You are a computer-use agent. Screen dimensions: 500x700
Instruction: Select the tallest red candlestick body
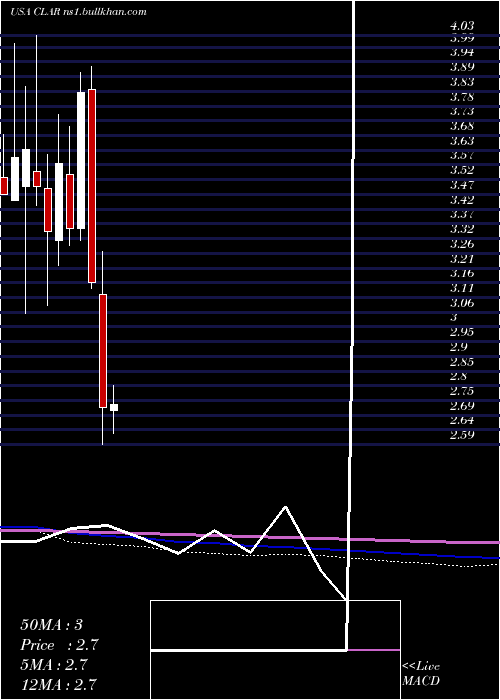(x=92, y=186)
